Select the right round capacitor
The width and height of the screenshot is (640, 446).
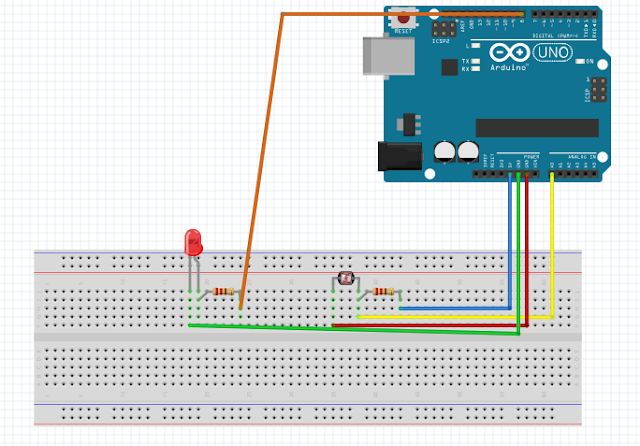[x=468, y=151]
